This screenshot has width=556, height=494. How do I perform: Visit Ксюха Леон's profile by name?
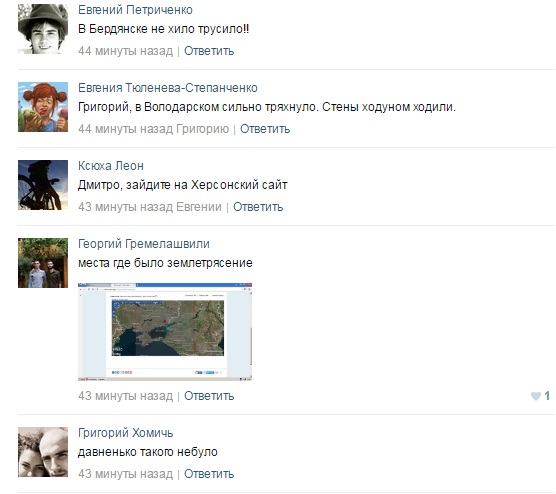click(x=111, y=166)
